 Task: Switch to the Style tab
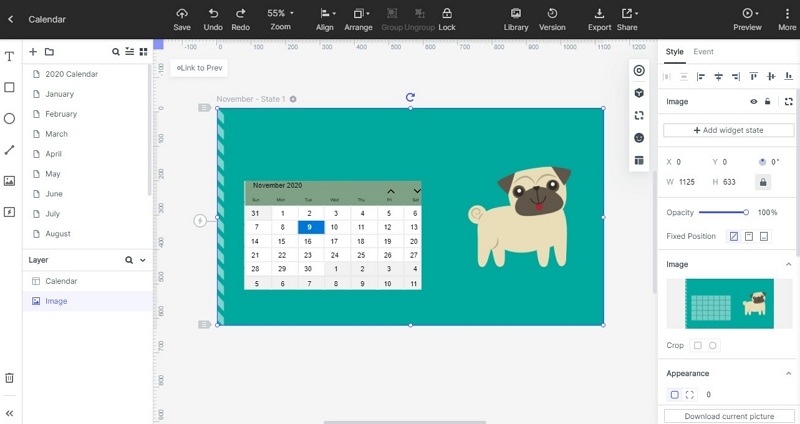pyautogui.click(x=674, y=52)
